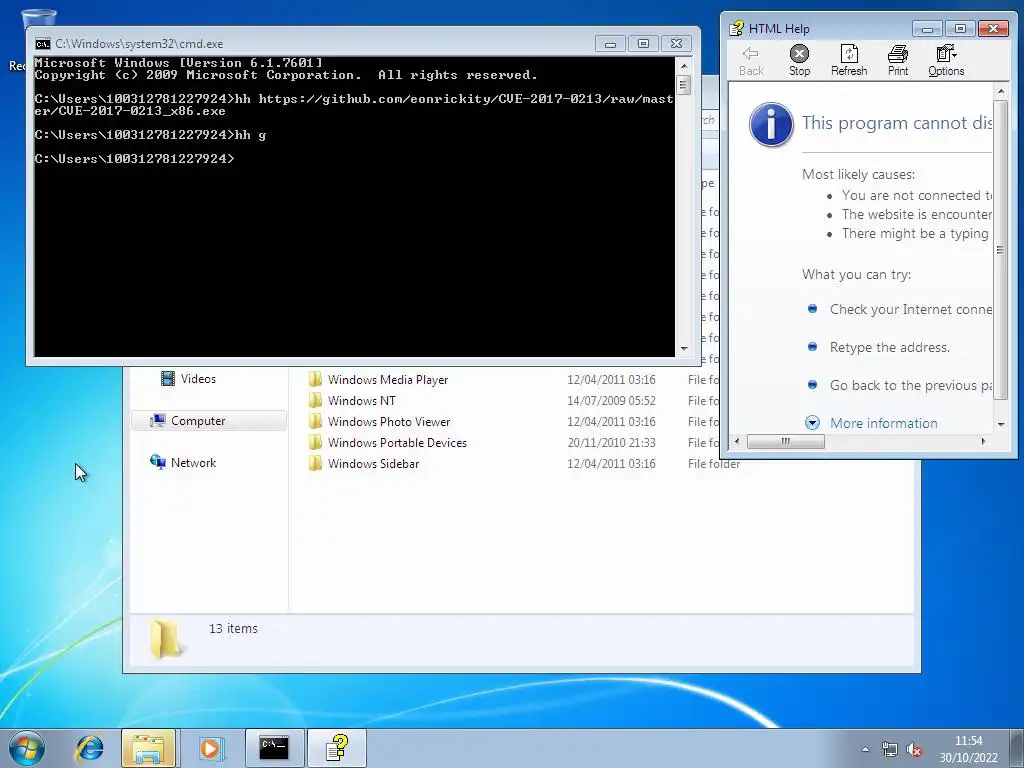Switch to HTML Help taskbar button

pos(337,748)
